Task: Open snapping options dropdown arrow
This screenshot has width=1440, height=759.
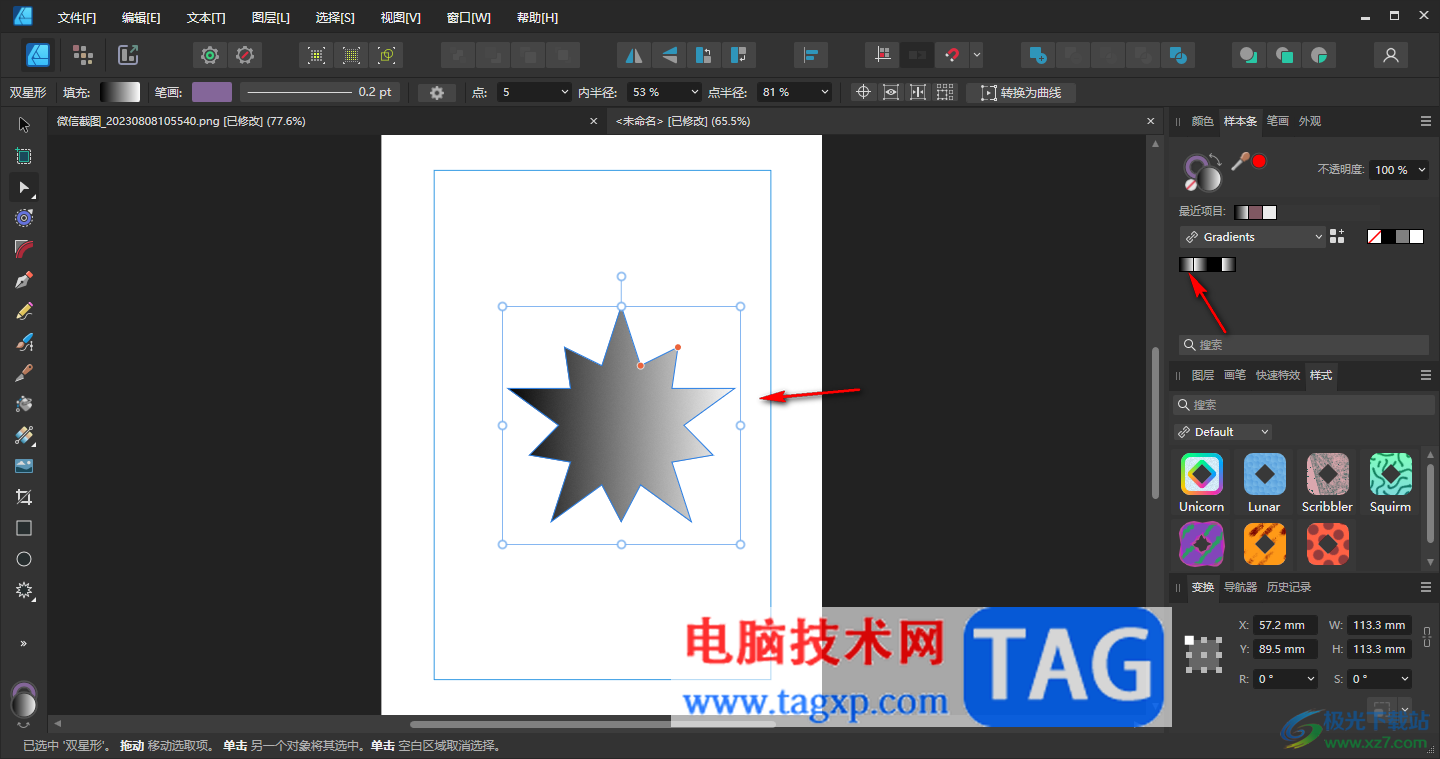Action: (977, 55)
